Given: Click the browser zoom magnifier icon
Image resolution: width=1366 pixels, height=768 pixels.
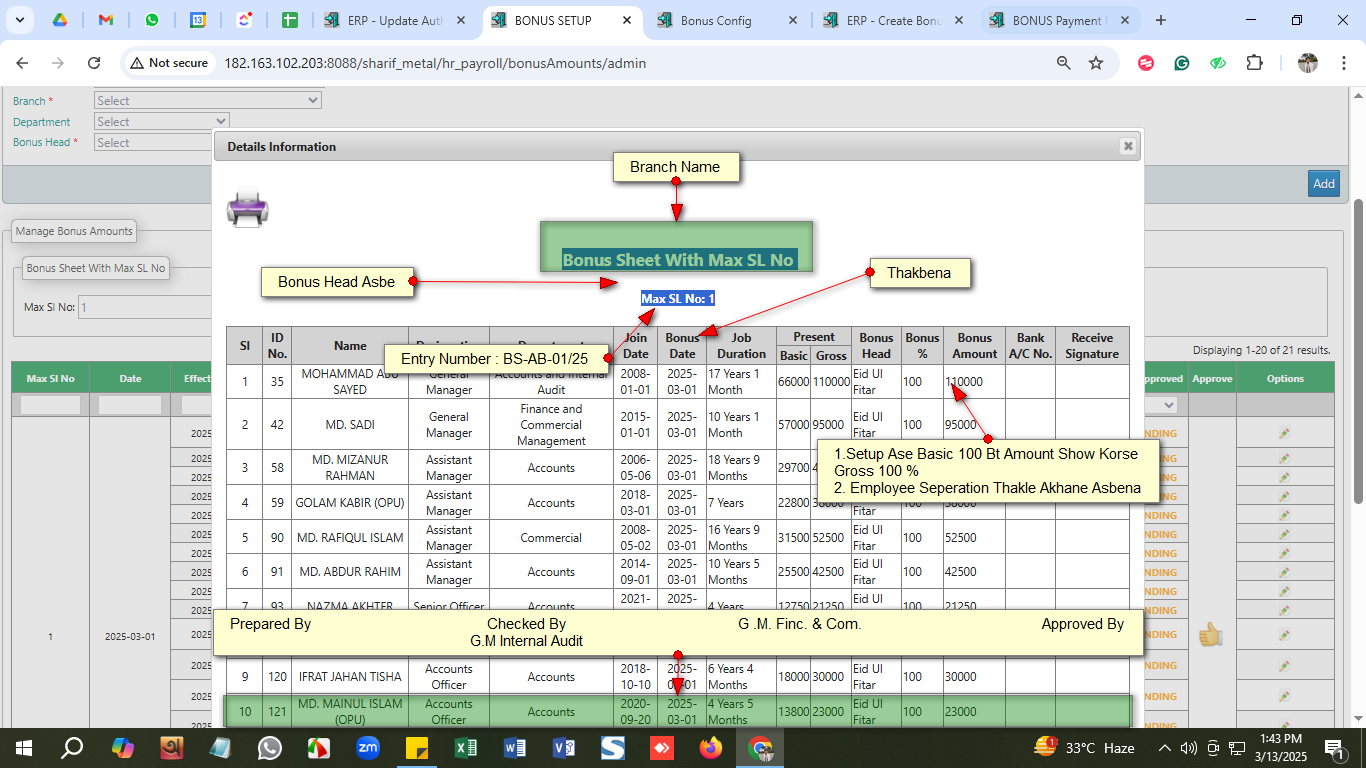Looking at the screenshot, I should (x=1064, y=63).
